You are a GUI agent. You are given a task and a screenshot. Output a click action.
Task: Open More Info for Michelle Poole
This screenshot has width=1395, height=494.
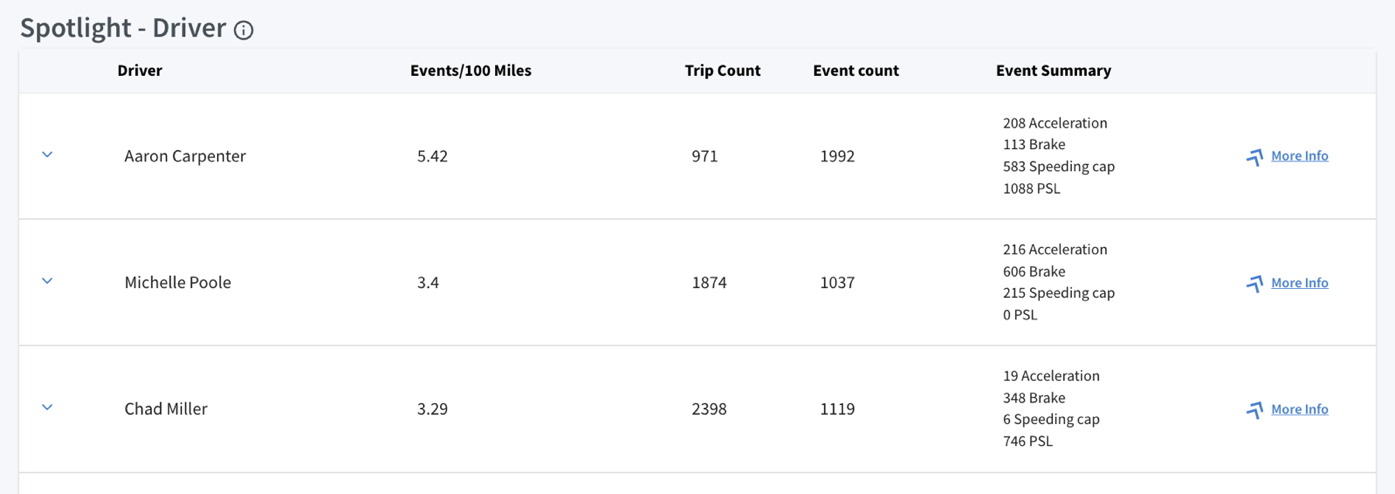coord(1299,283)
